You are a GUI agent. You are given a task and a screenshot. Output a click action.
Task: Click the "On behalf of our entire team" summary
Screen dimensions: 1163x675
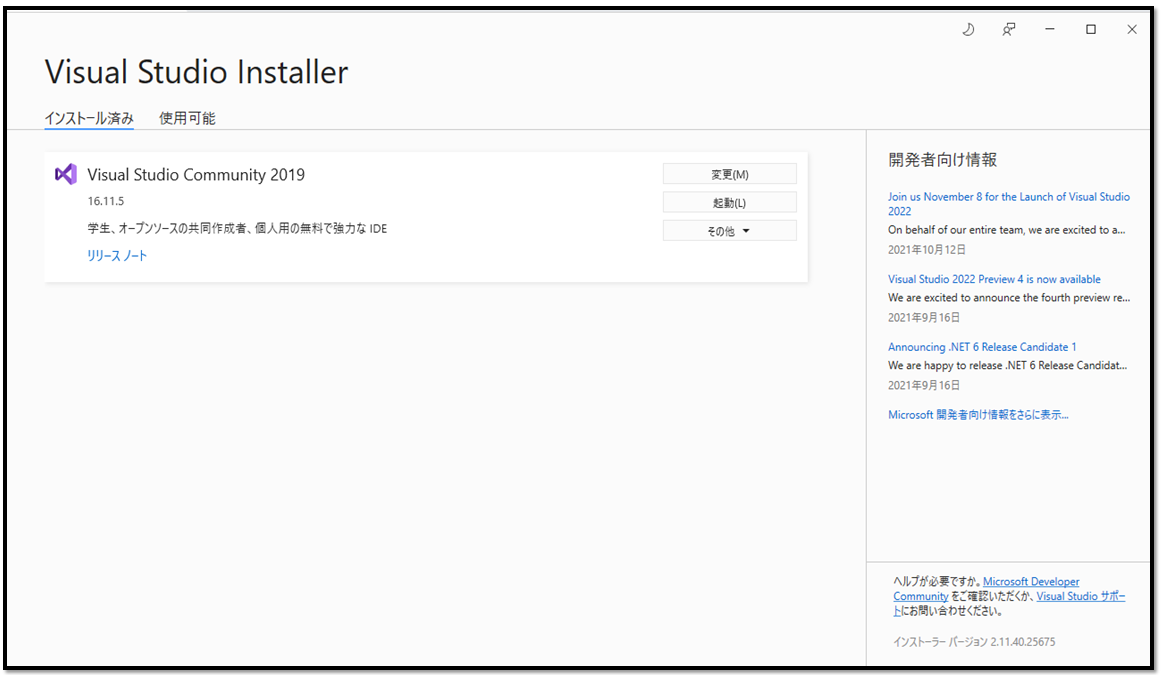click(x=1006, y=230)
